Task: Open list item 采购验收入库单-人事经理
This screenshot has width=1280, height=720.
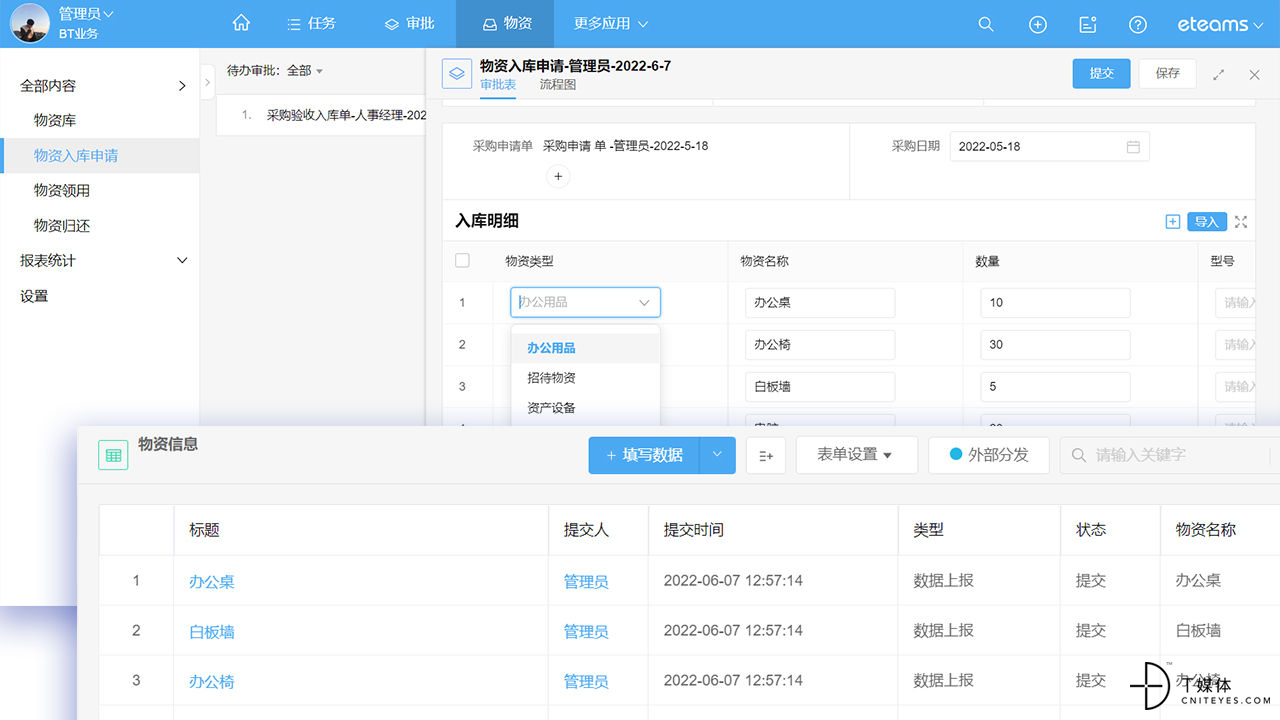Action: [346, 115]
